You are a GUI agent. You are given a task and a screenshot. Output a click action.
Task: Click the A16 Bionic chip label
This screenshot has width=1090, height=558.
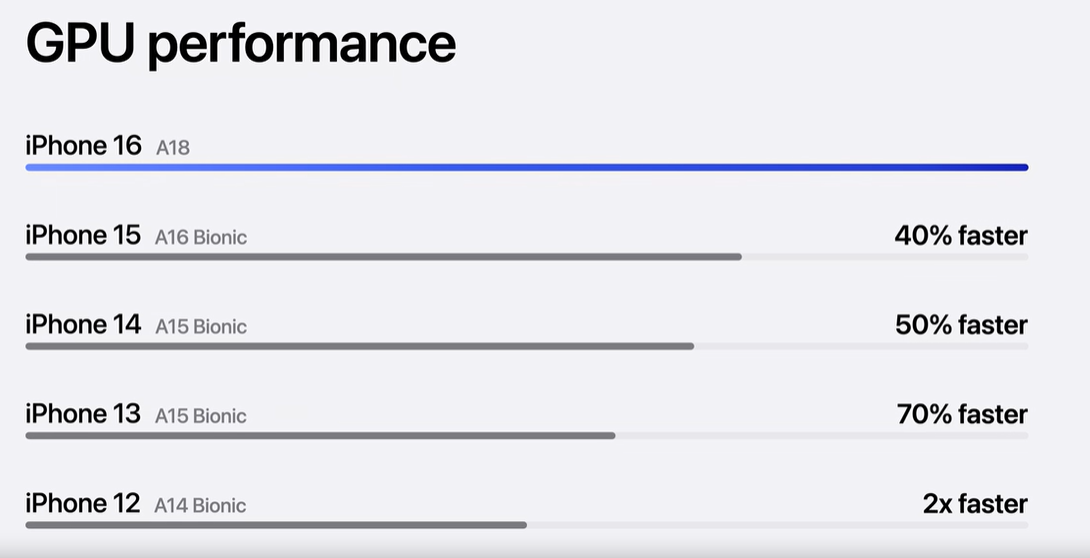[x=201, y=238]
